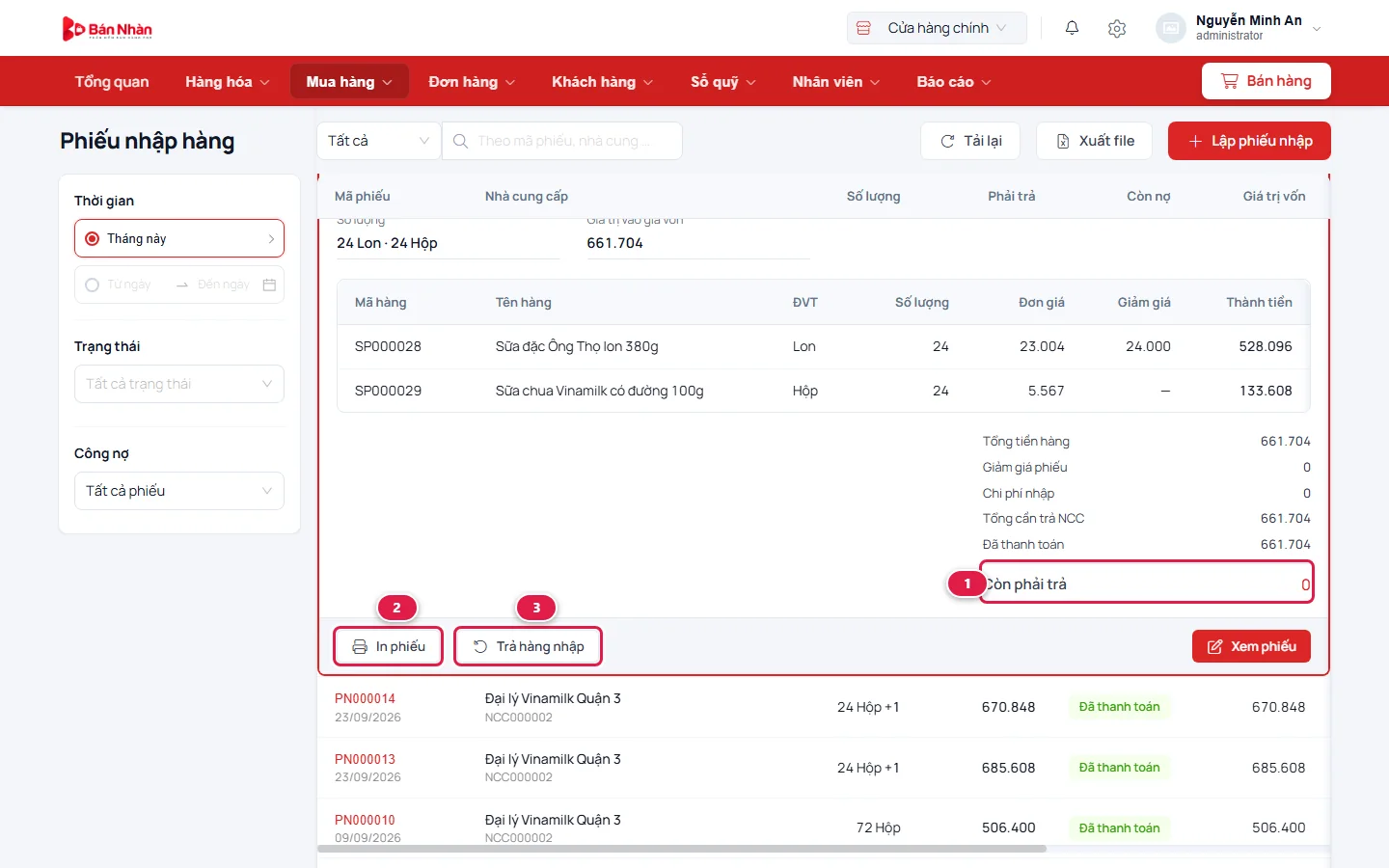Viewport: 1389px width, 868px height.
Task: Click the horizontal scrollbar under the table
Action: click(682, 849)
